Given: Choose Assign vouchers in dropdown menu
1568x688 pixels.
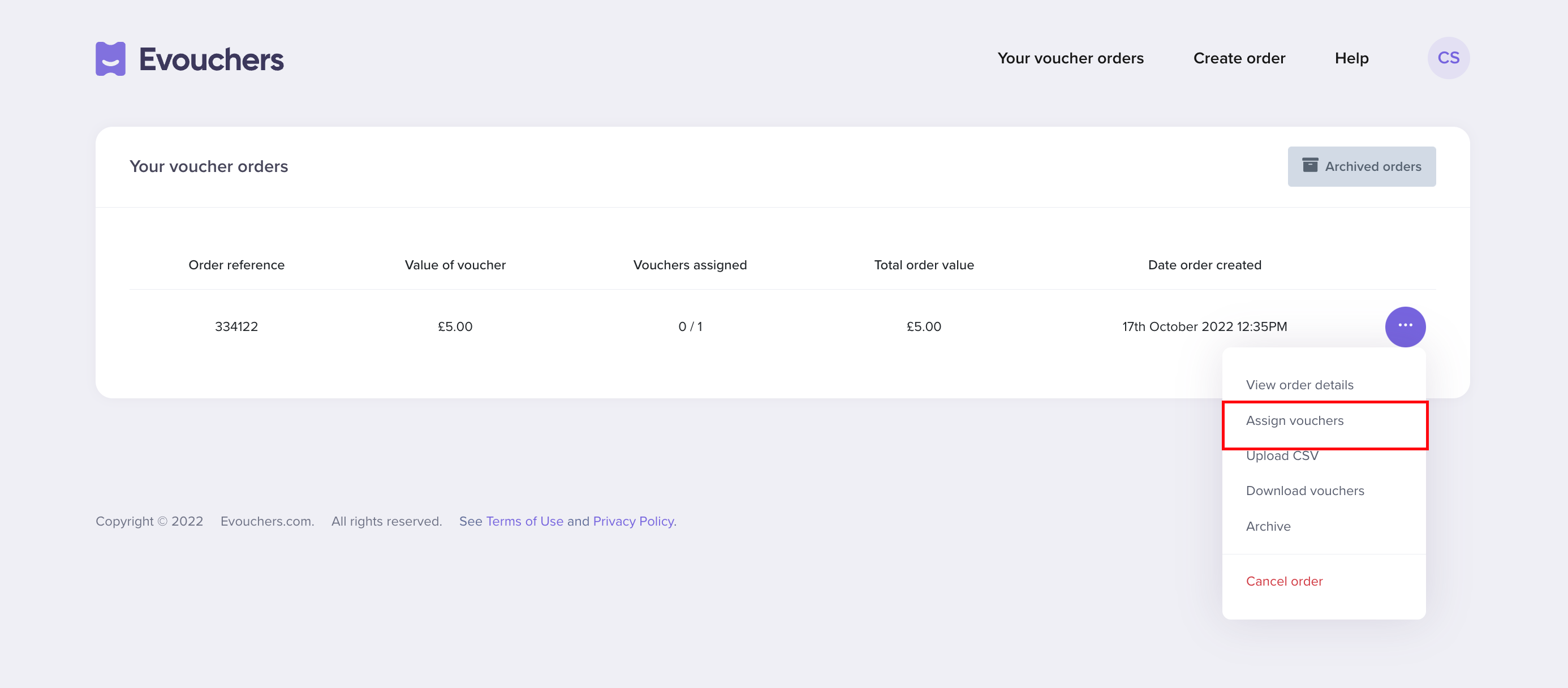Looking at the screenshot, I should pos(1294,421).
